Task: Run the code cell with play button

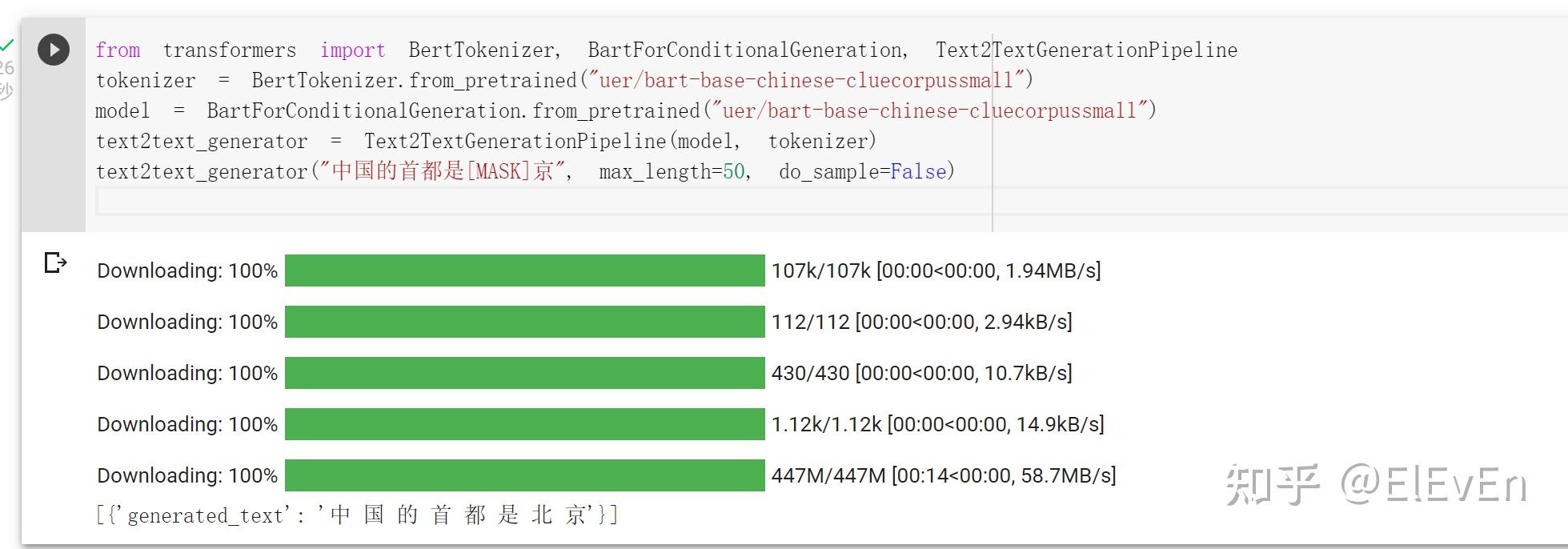Action: pos(54,50)
